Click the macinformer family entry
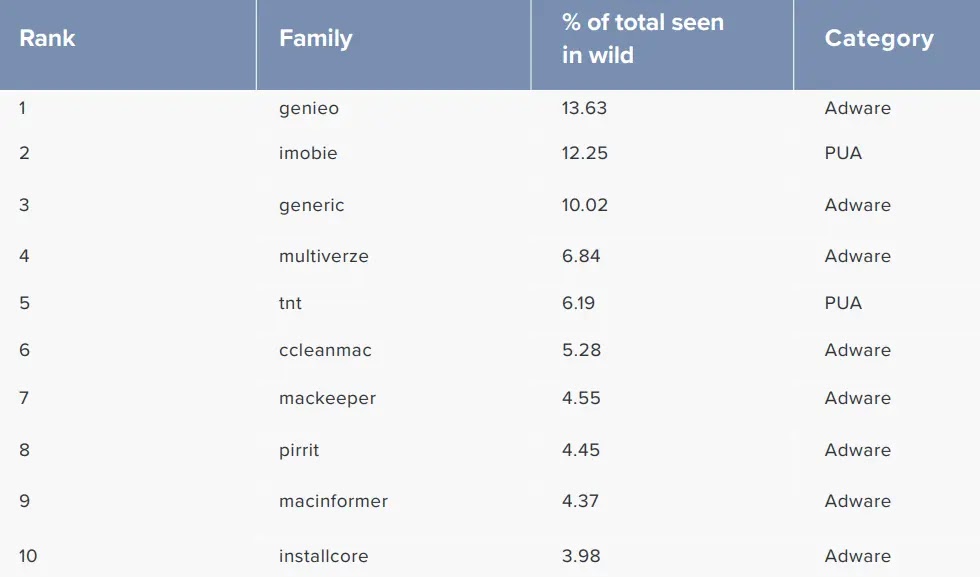The height and width of the screenshot is (577, 980). tap(333, 501)
